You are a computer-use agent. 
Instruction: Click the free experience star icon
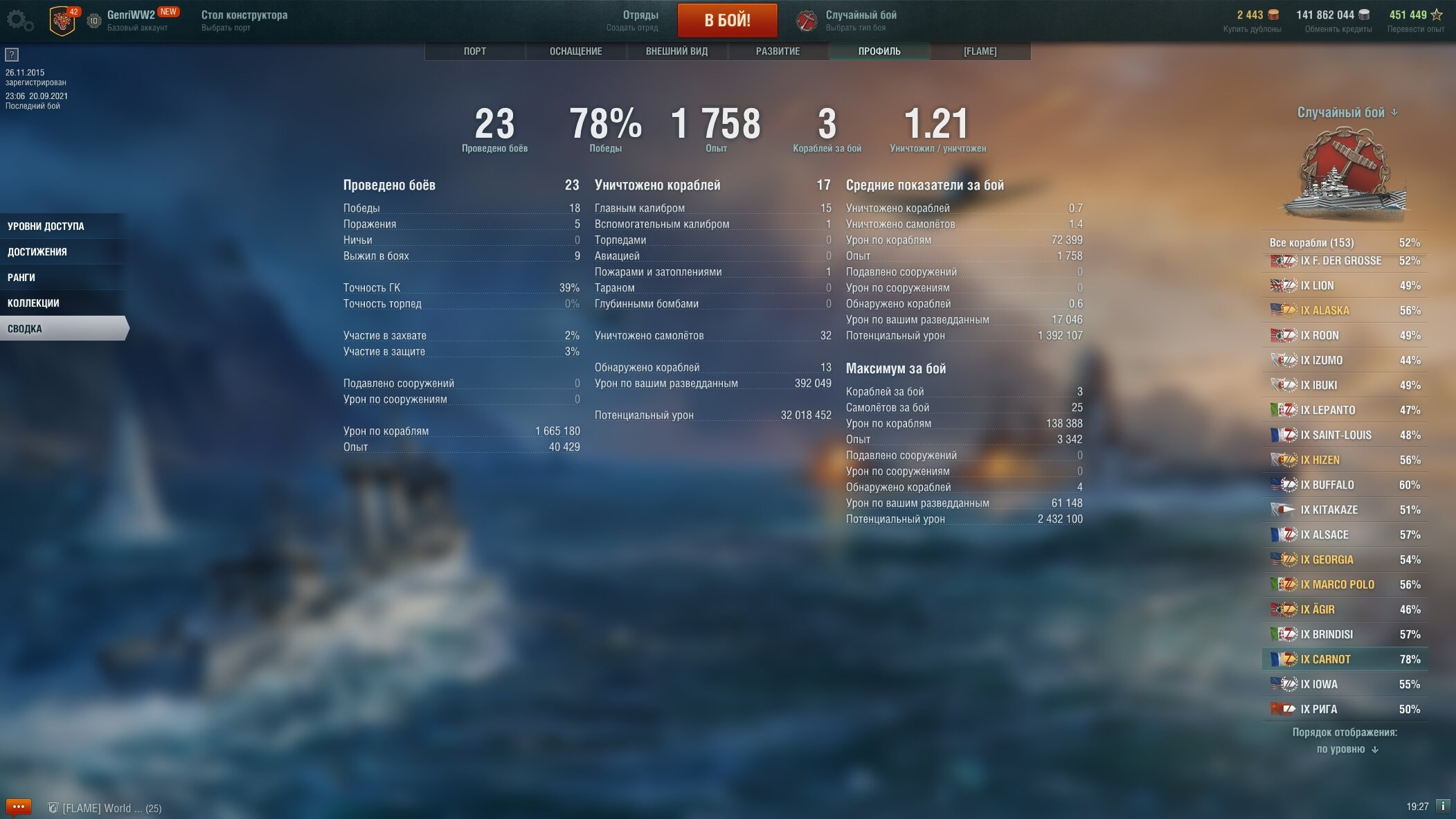(1437, 15)
